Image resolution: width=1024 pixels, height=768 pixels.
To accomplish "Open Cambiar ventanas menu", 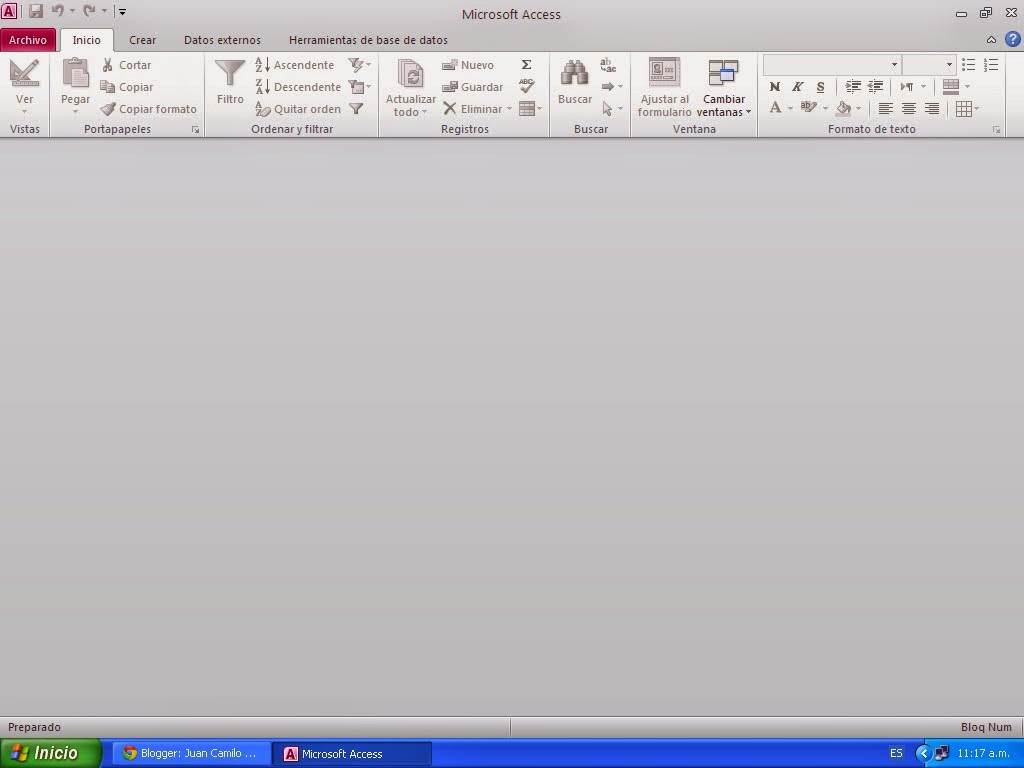I will 724,87.
